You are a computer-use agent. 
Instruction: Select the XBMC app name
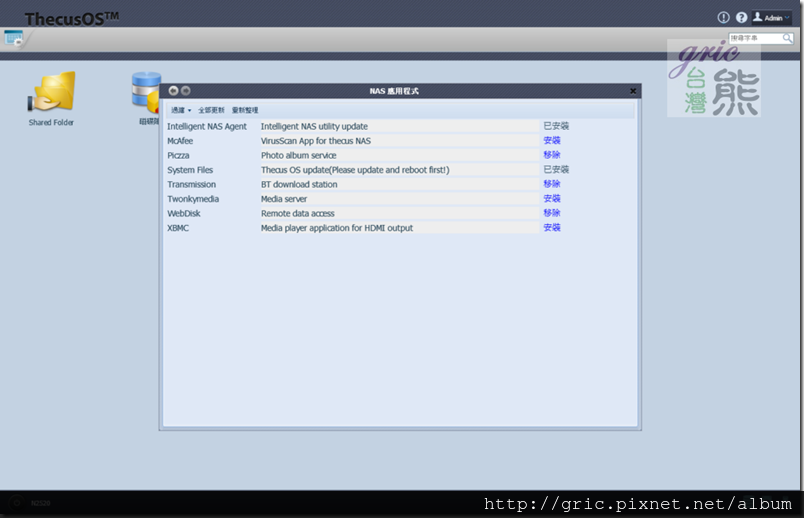pyautogui.click(x=178, y=228)
